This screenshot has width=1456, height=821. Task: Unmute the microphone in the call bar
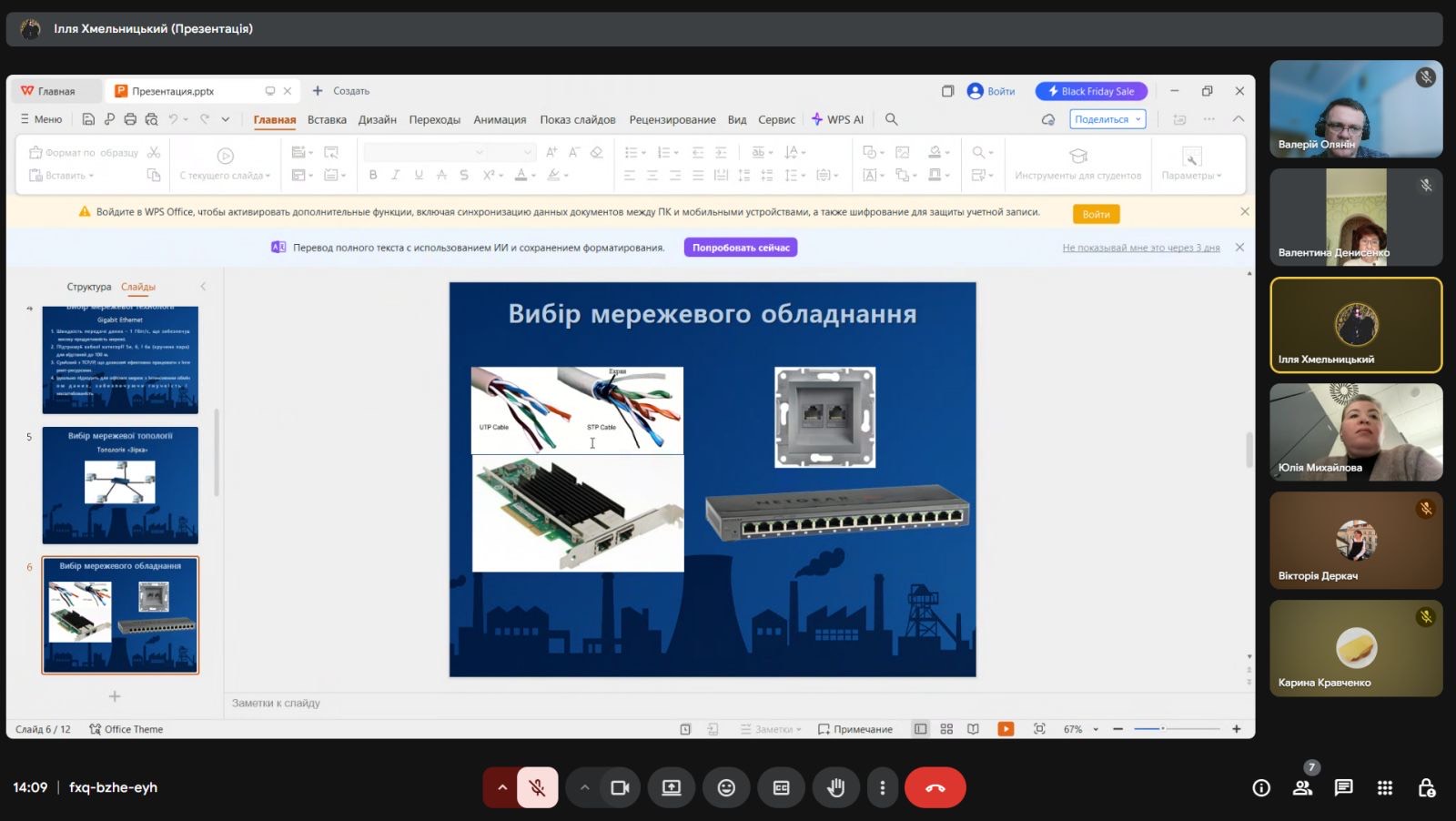538,788
